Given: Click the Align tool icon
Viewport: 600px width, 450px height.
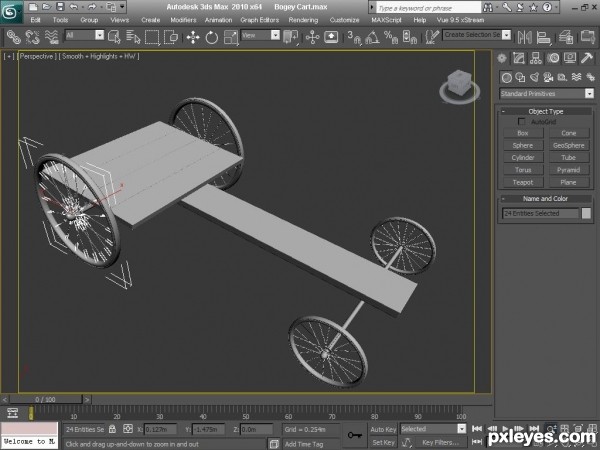Looking at the screenshot, I should (x=543, y=37).
